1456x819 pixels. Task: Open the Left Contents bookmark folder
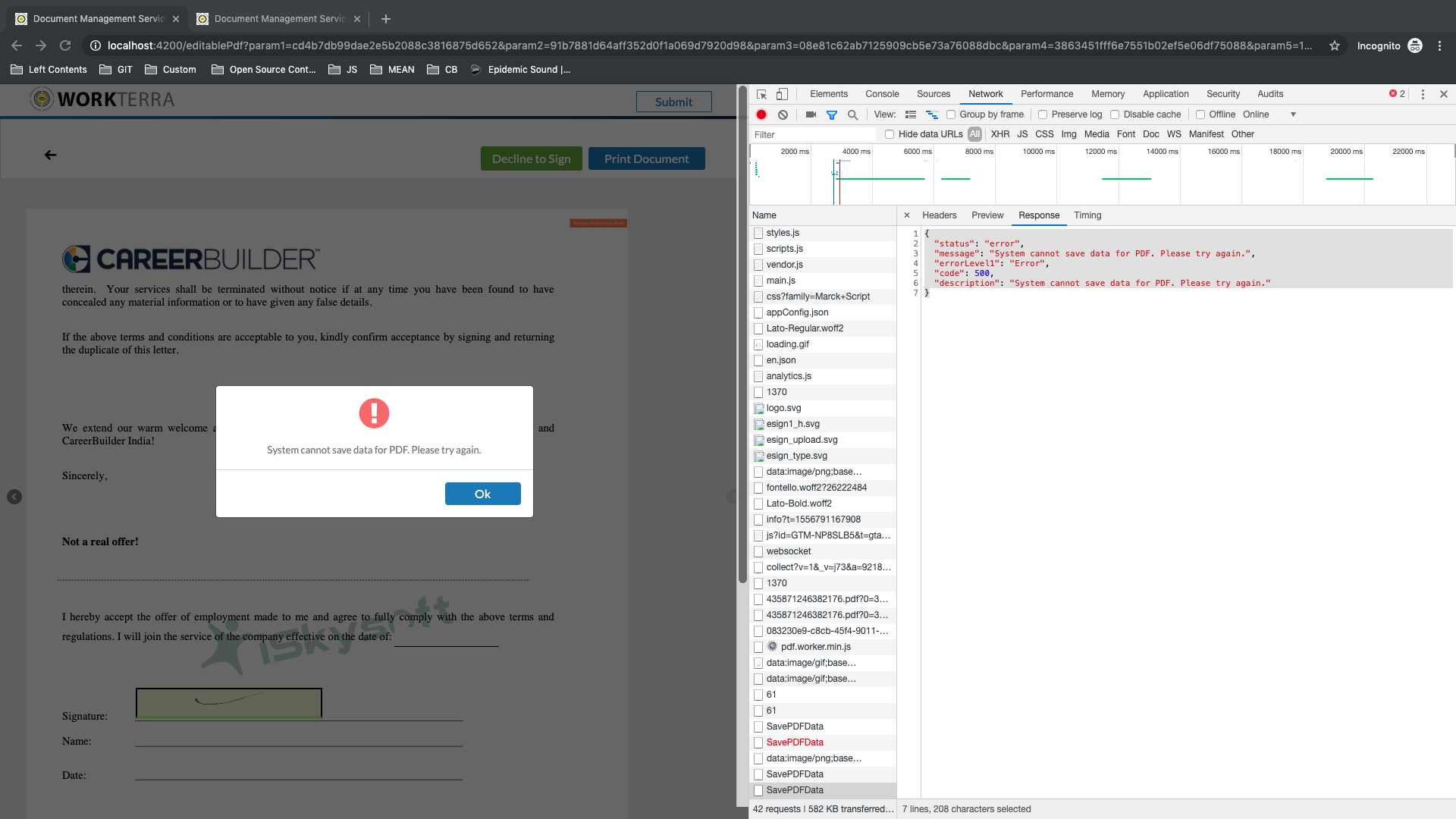tap(49, 69)
